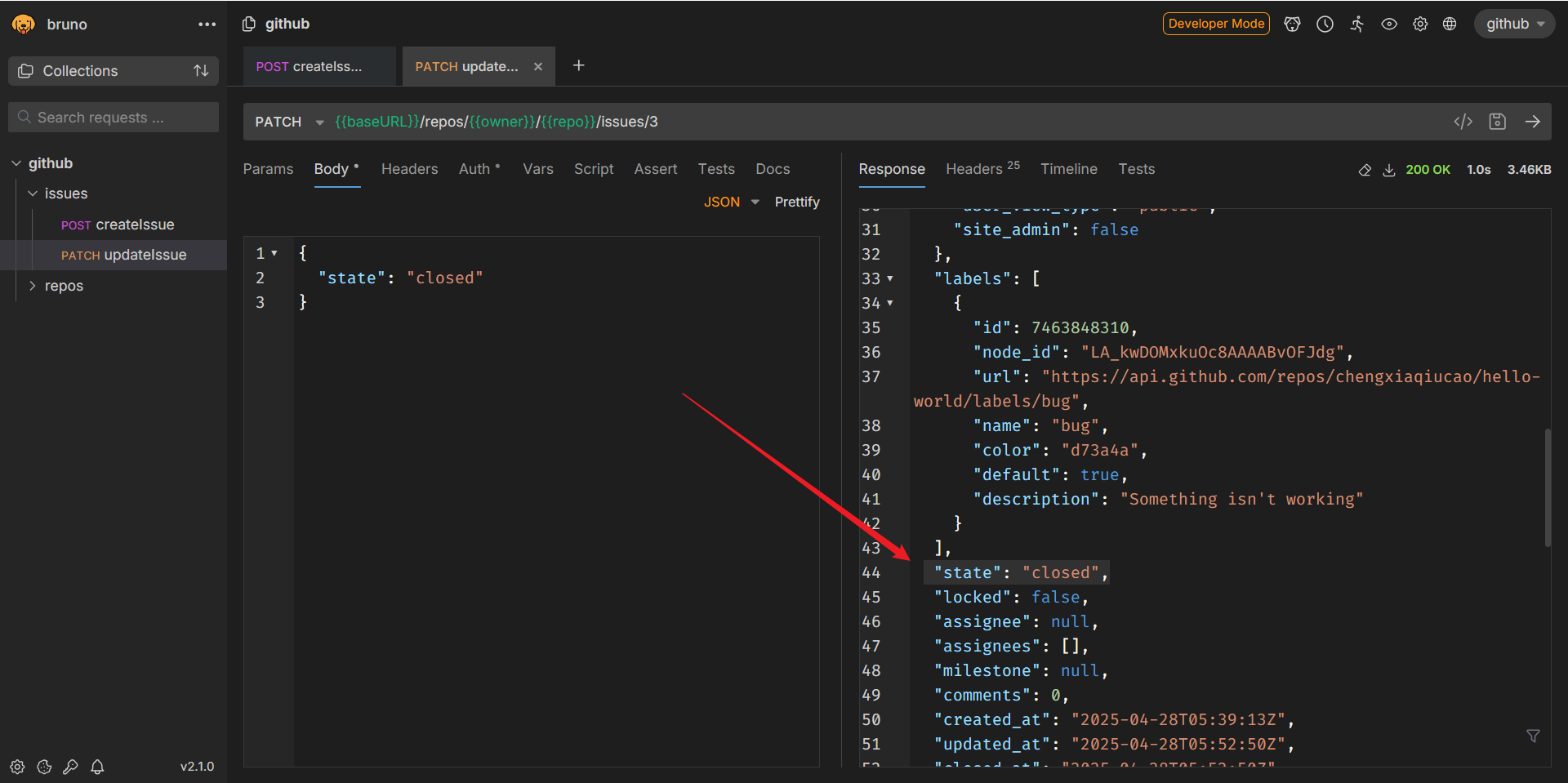Clear the response with the eraser icon
Image resolution: width=1568 pixels, height=783 pixels.
click(x=1365, y=170)
